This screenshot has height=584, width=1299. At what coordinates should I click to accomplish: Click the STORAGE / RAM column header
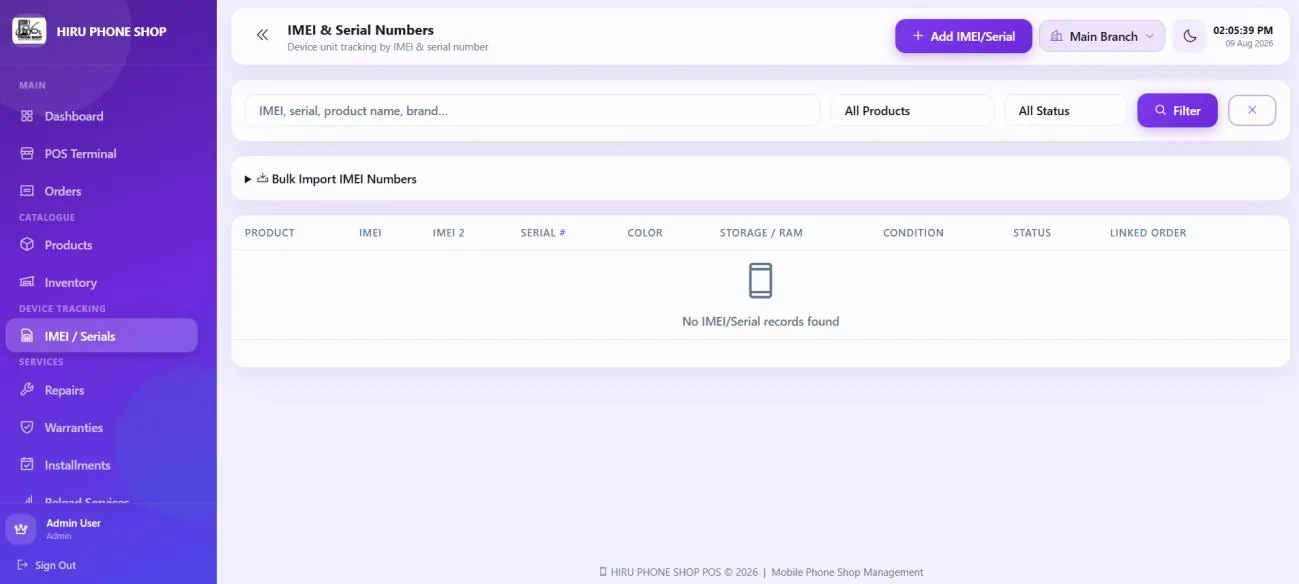coord(761,233)
